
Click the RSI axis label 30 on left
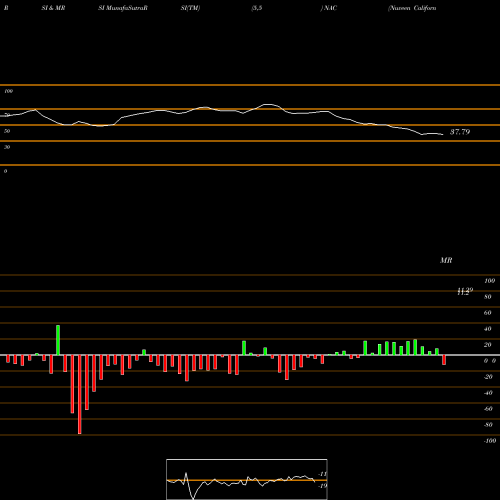pos(7,147)
